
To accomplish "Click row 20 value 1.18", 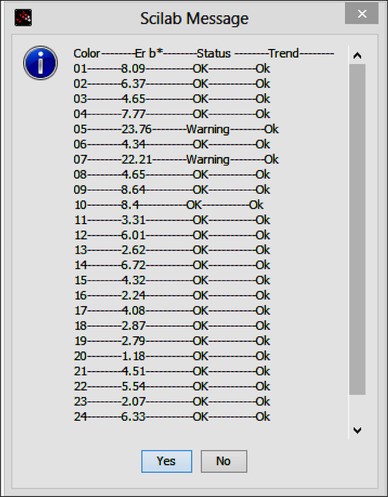I will (133, 356).
